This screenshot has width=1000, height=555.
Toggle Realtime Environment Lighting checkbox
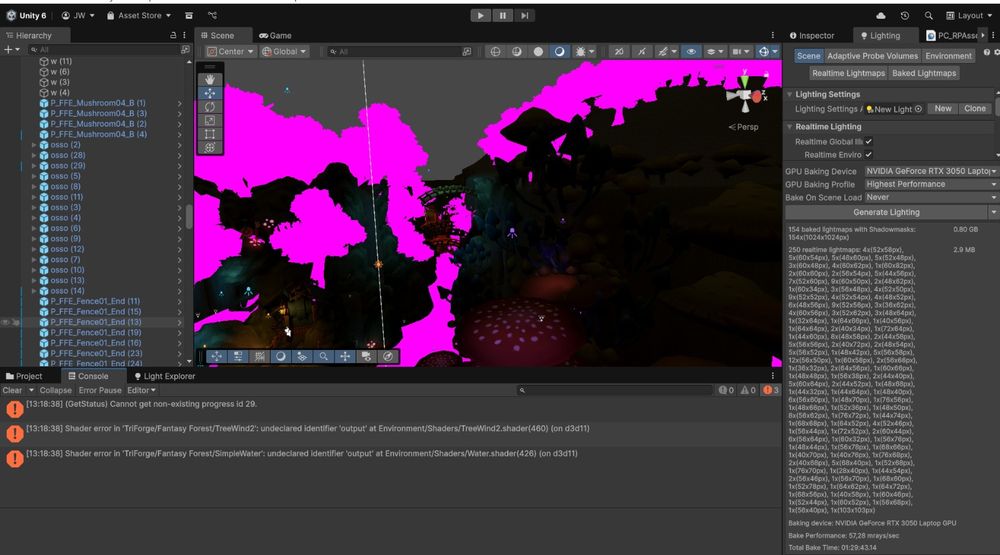tap(869, 154)
